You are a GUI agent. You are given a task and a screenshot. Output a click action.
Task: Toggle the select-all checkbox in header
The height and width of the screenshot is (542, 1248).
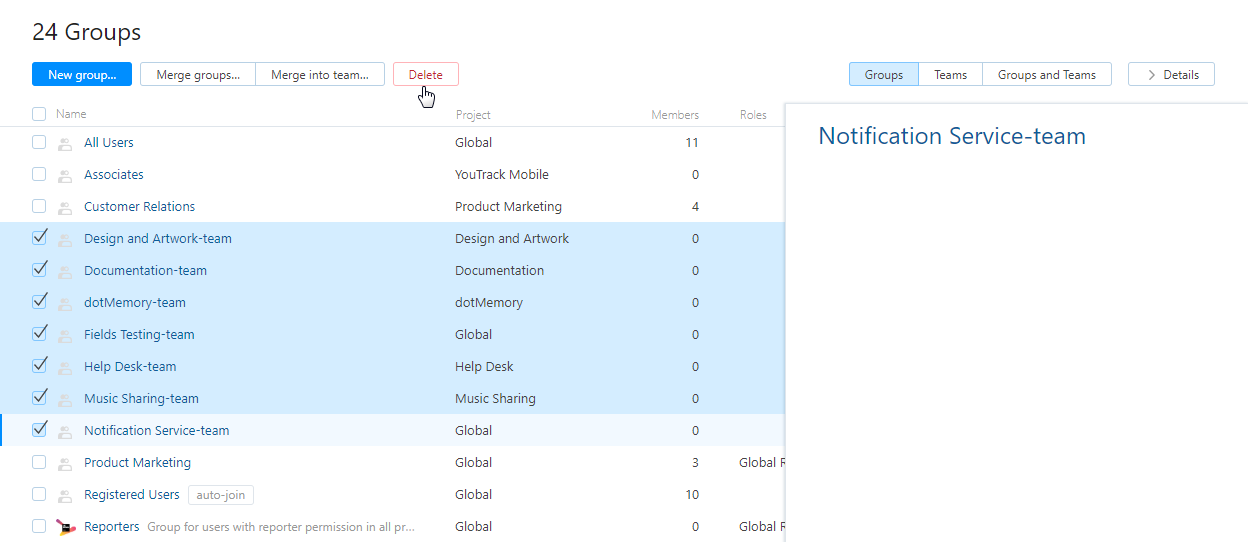(x=39, y=114)
